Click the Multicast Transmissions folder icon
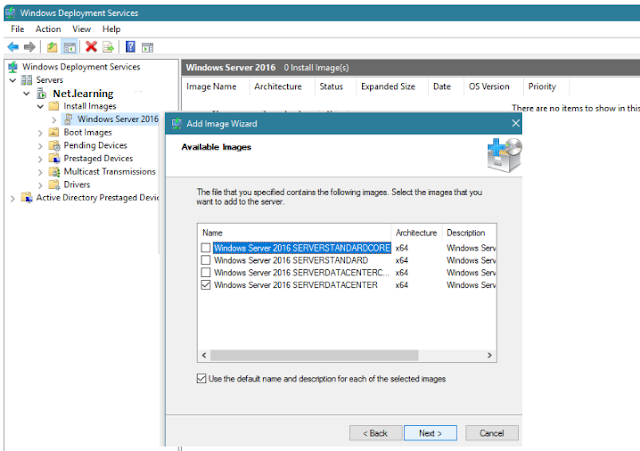This screenshot has height=451, width=640. pos(54,171)
